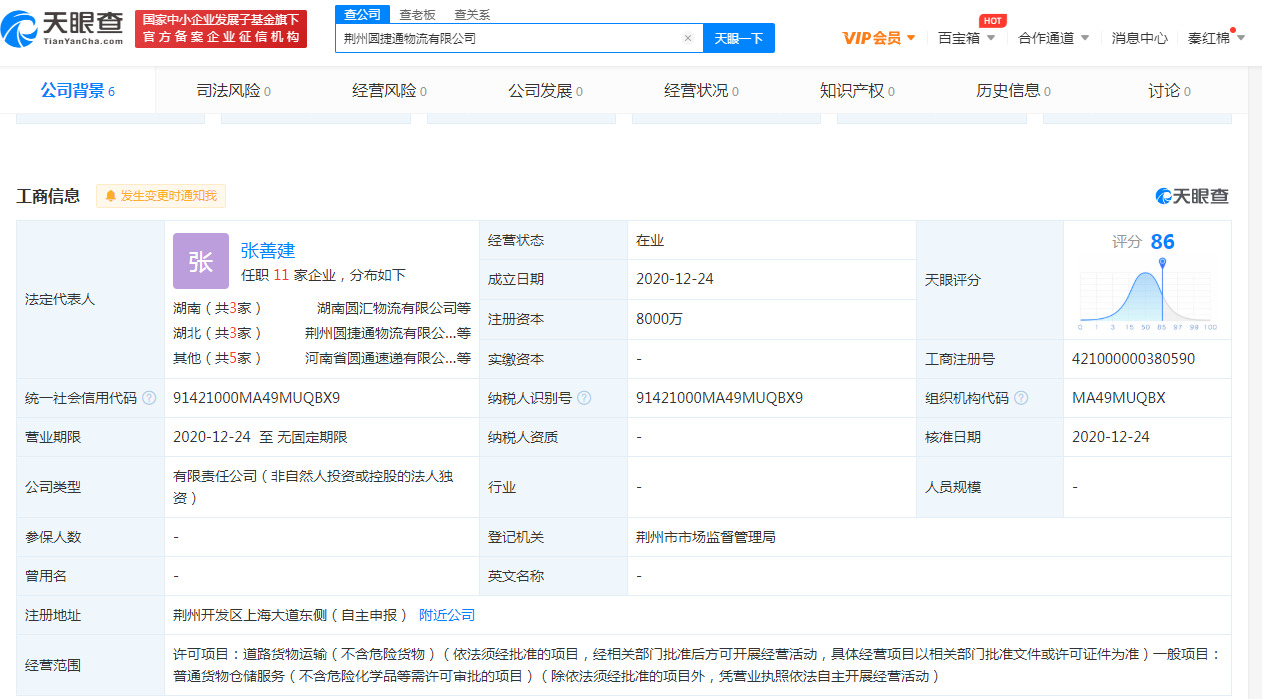Click 湖北（共3家） region entry
This screenshot has height=699, width=1262.
[217, 333]
